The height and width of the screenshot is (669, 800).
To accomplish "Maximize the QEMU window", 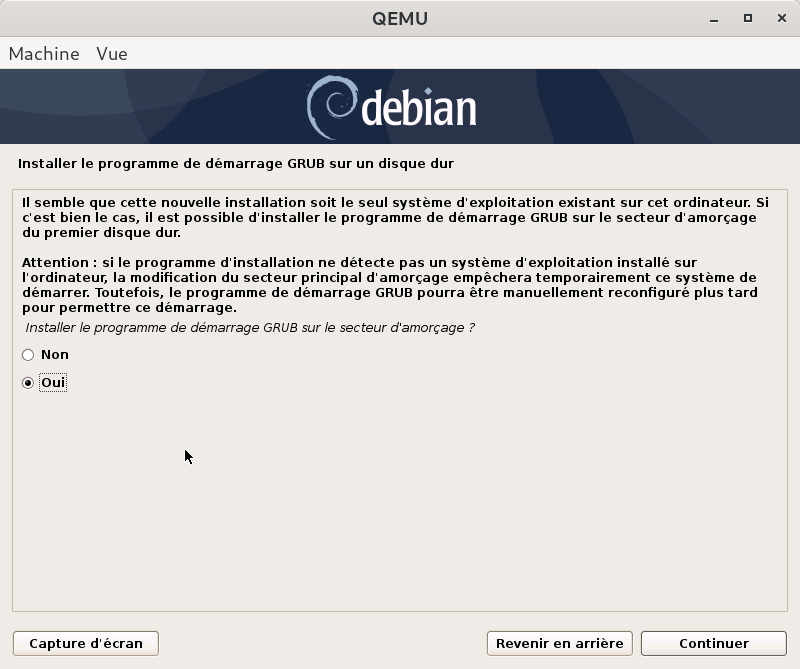I will click(x=747, y=18).
